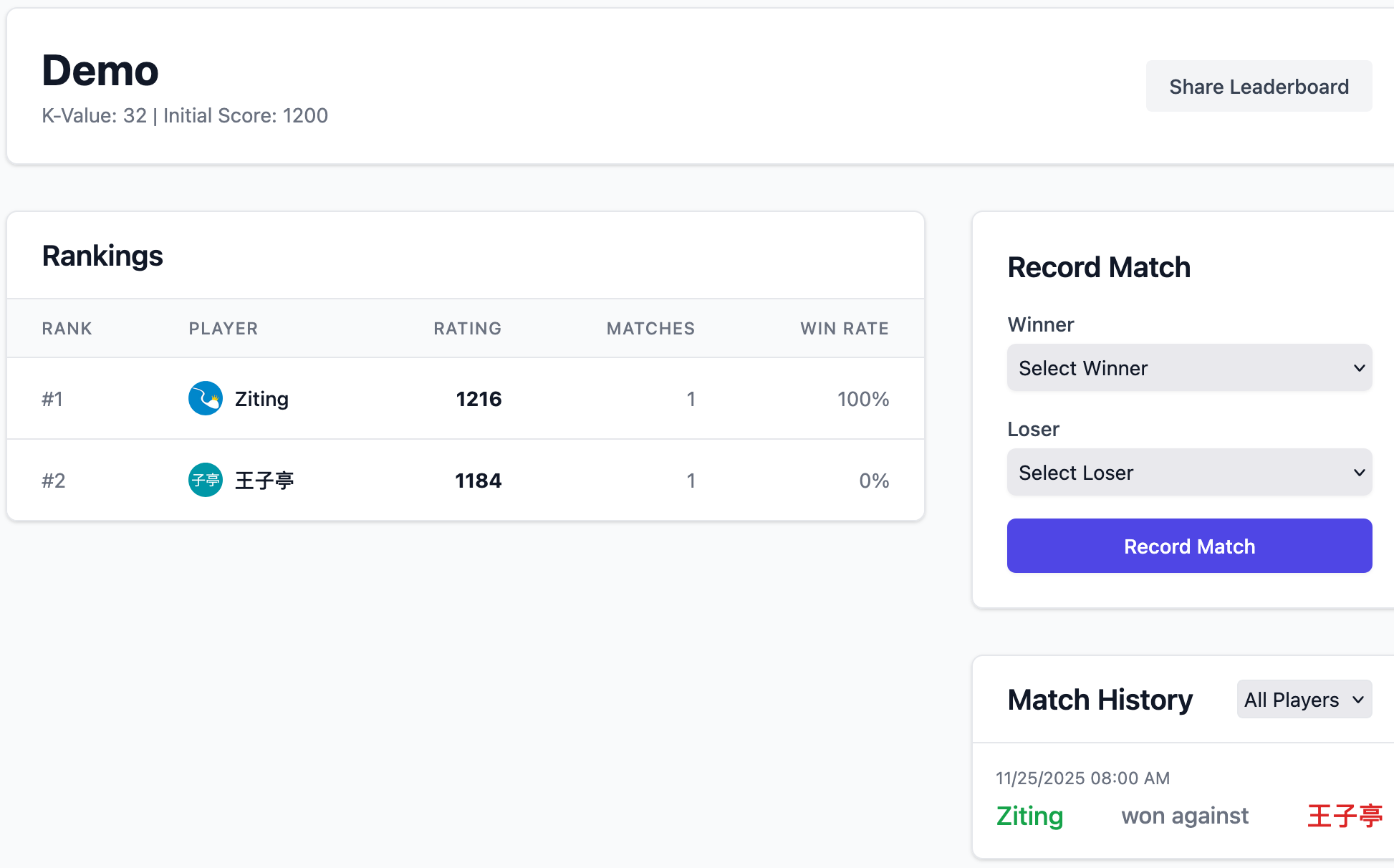Click the RANK column header
The image size is (1394, 868).
pos(67,329)
